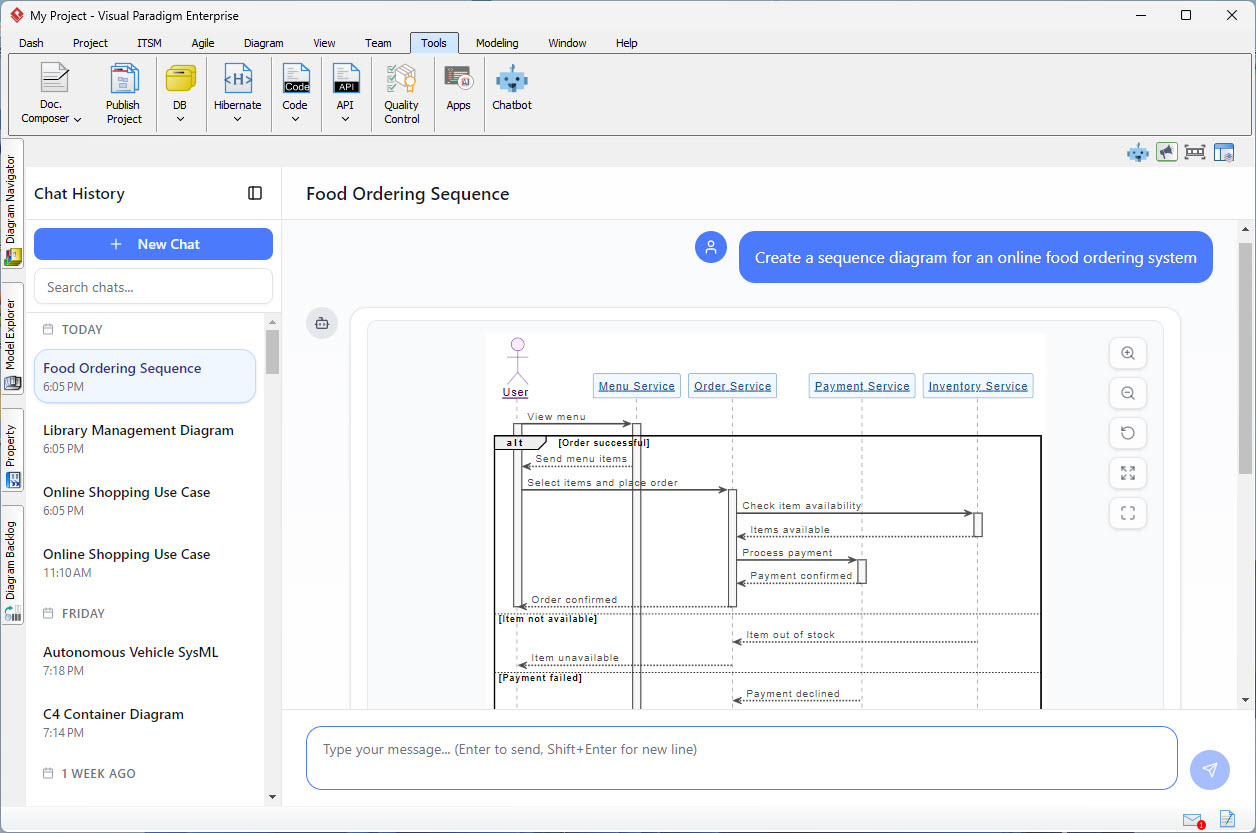Launch the Quality Control tool
The image size is (1256, 833).
pyautogui.click(x=402, y=90)
